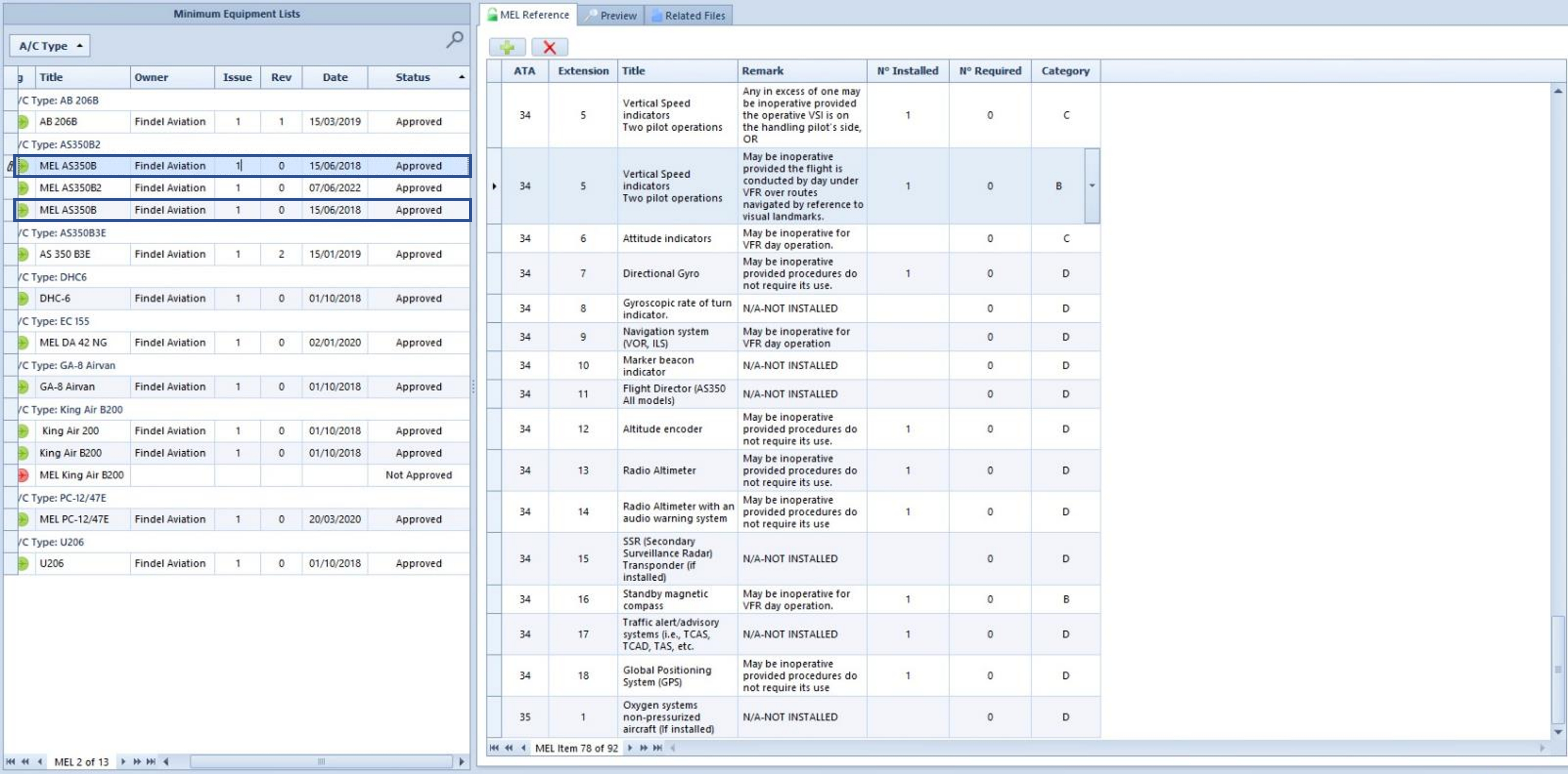Click the green status icon of MEL PC-12/47E
1568x774 pixels.
23,519
